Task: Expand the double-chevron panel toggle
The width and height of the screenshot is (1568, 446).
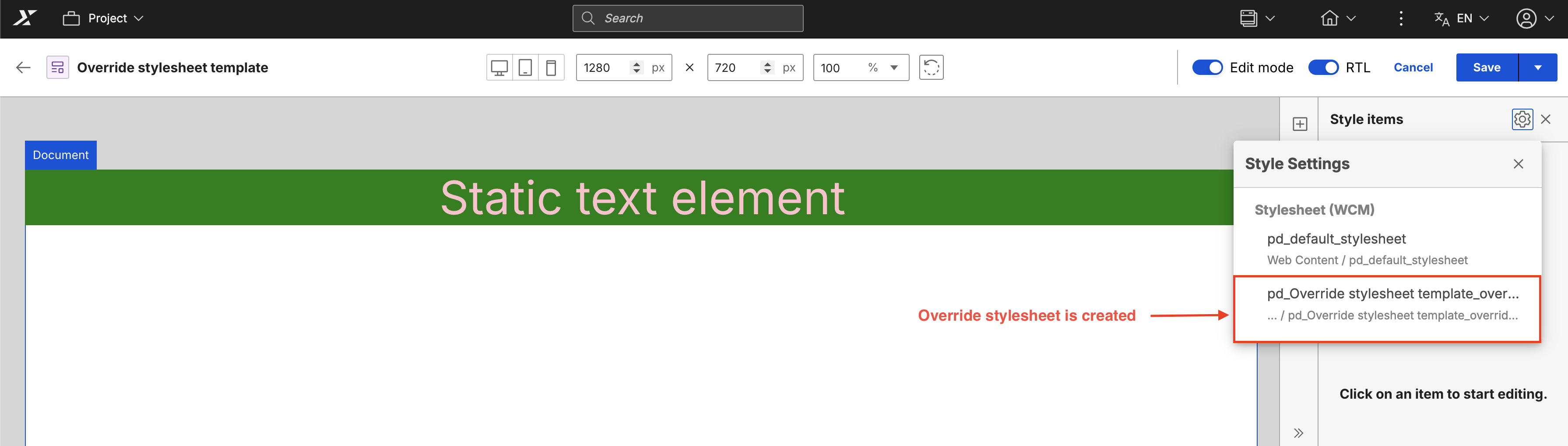Action: [1298, 433]
